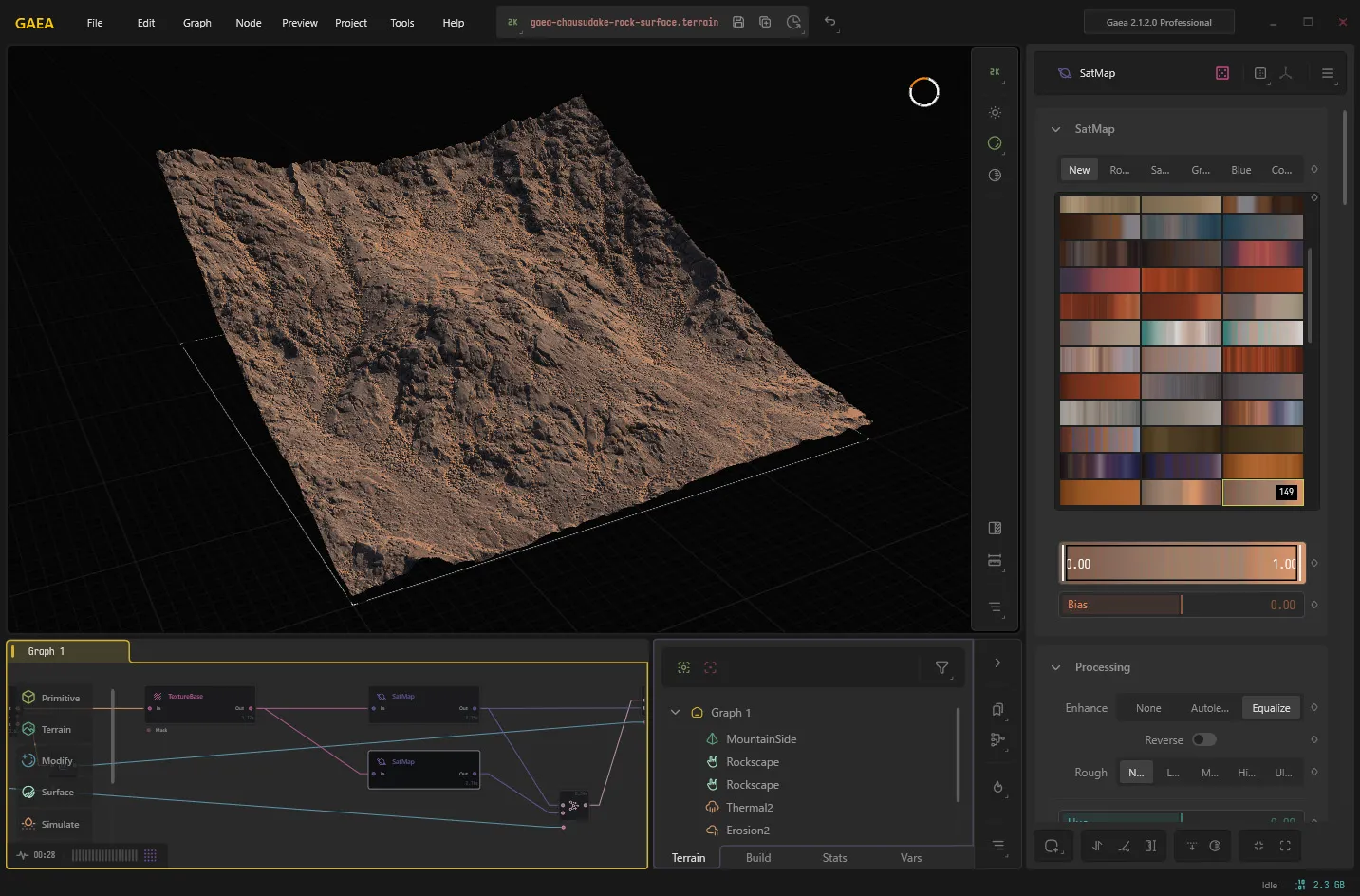Collapse the Processing section
Viewport: 1360px width, 896px height.
(1055, 667)
